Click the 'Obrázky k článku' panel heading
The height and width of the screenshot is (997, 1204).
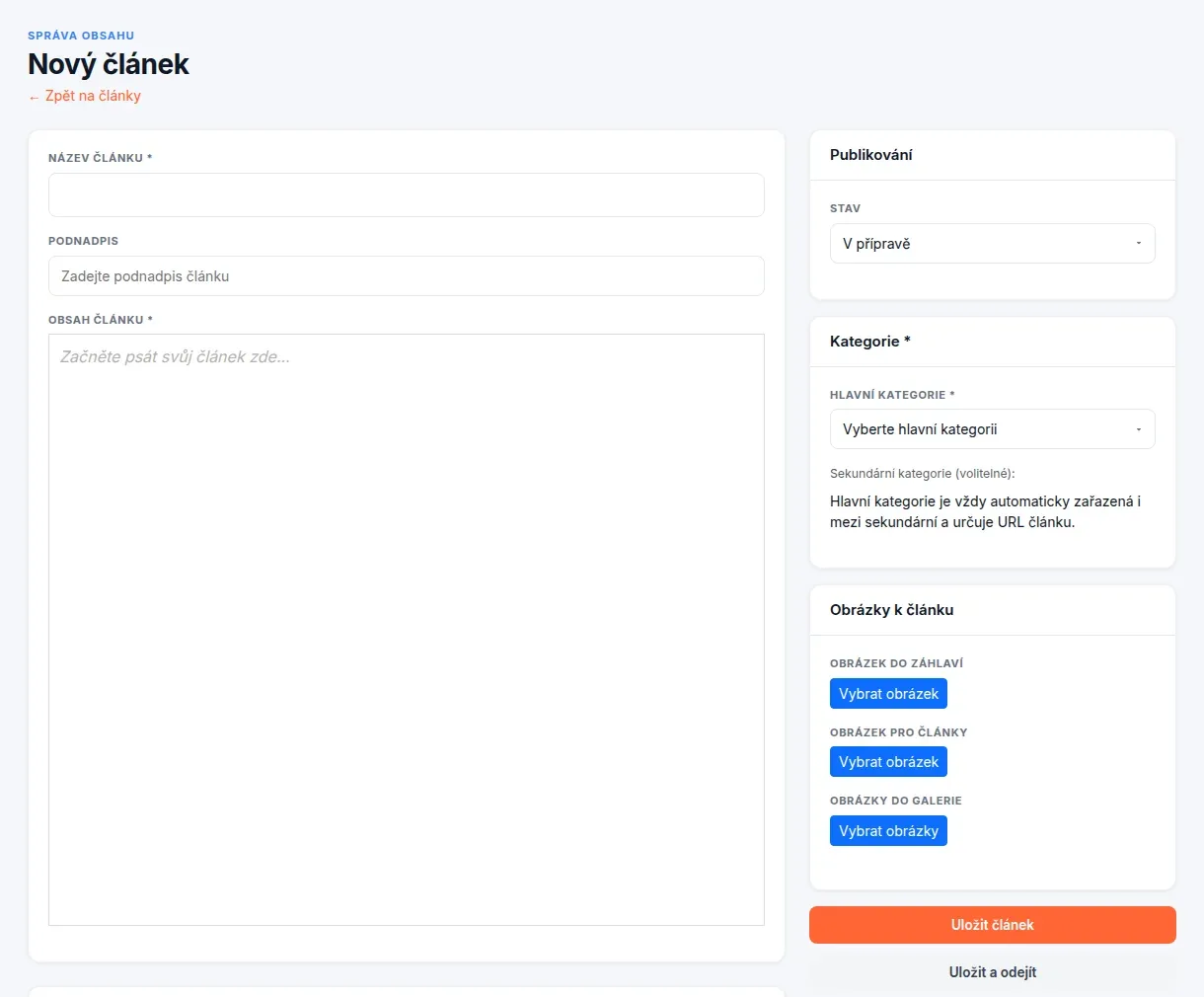pyautogui.click(x=892, y=610)
